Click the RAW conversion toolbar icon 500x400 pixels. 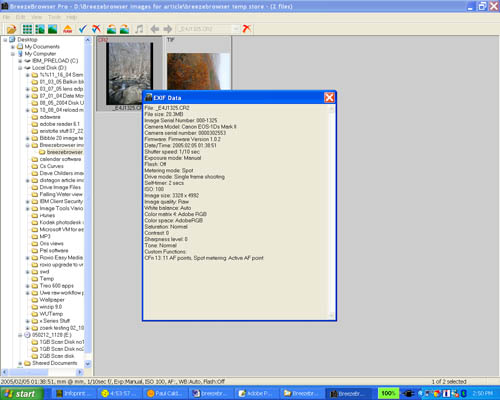click(68, 29)
